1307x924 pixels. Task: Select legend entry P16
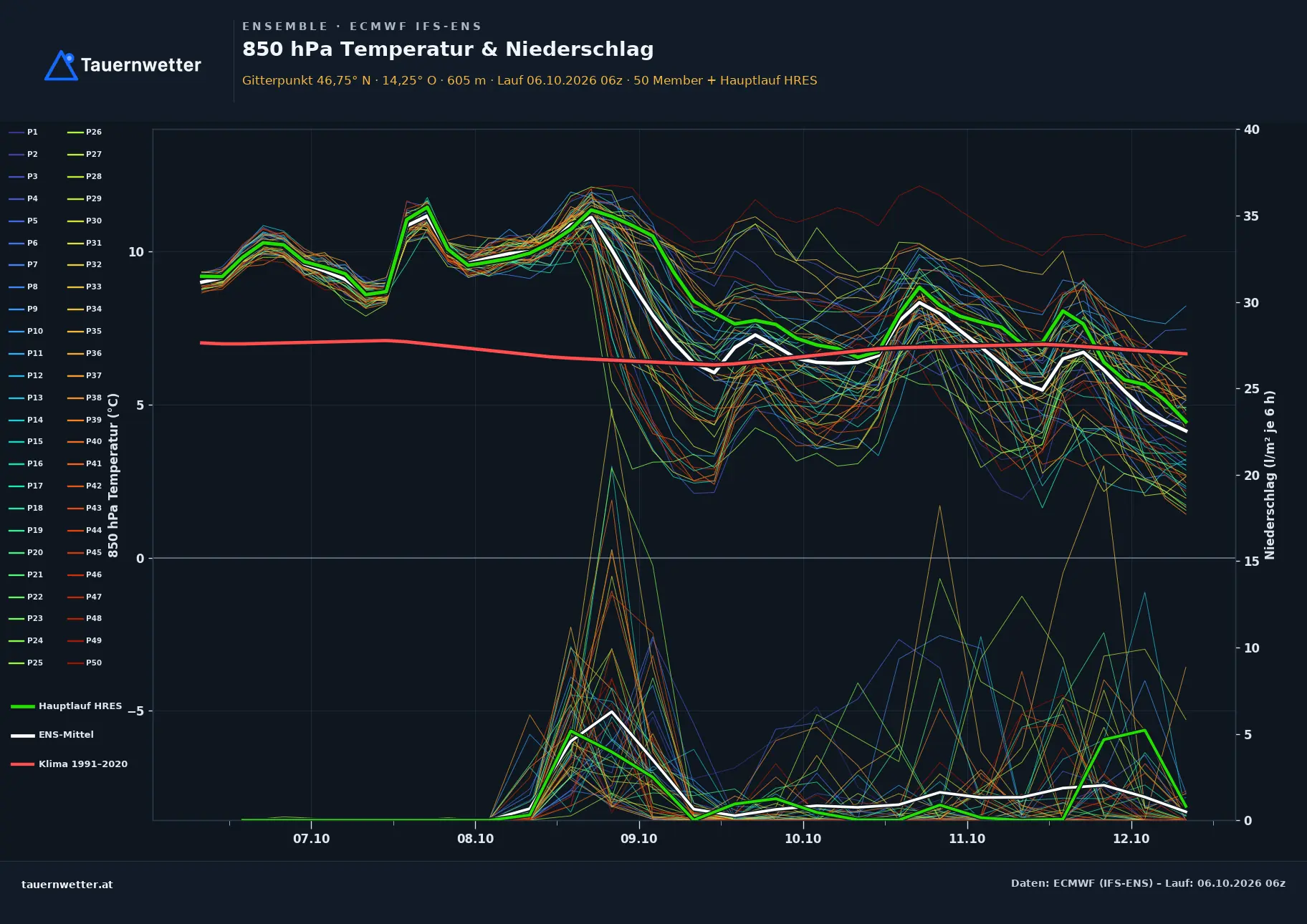[26, 464]
